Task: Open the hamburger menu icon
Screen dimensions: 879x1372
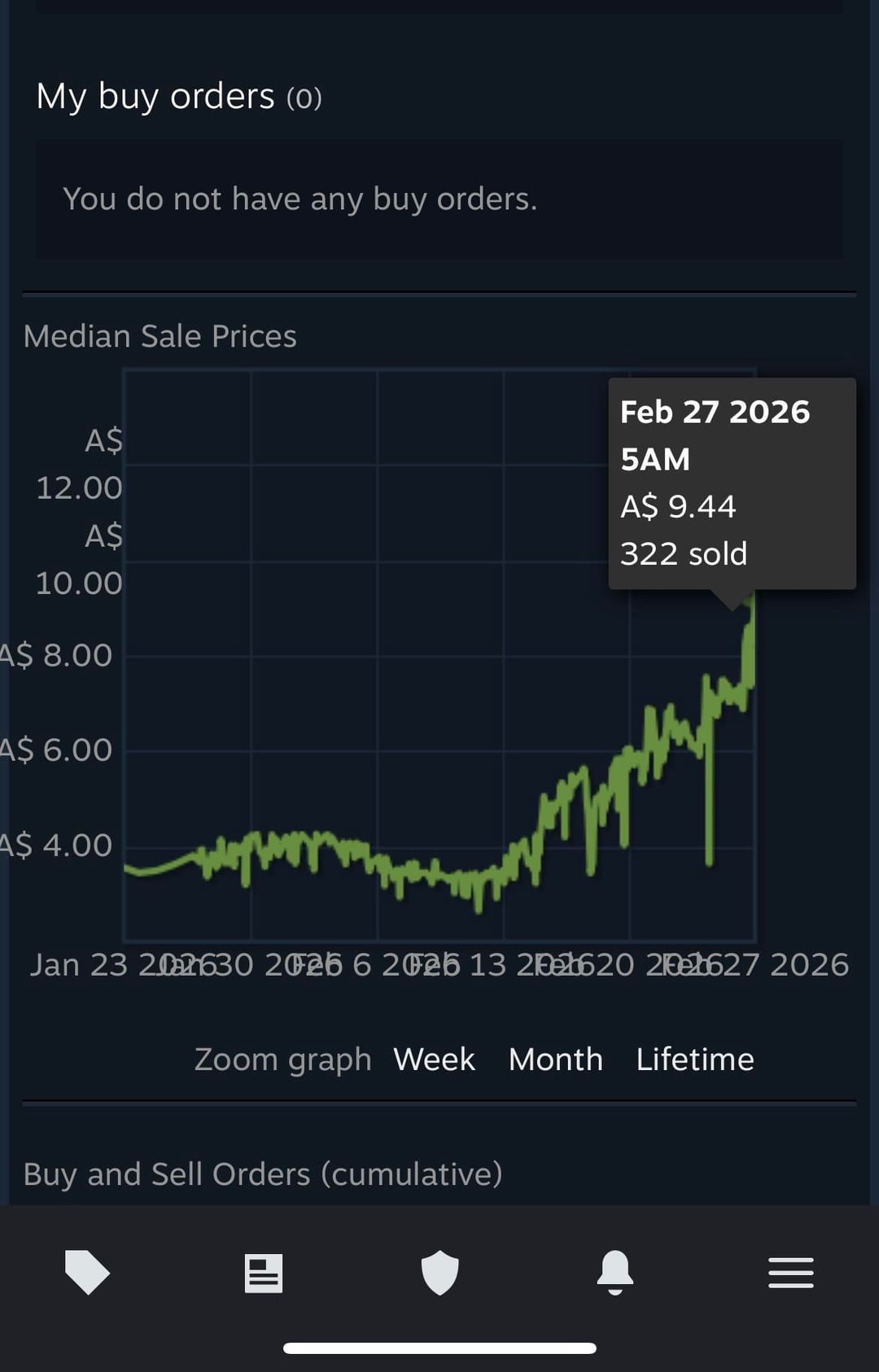Action: 790,1273
